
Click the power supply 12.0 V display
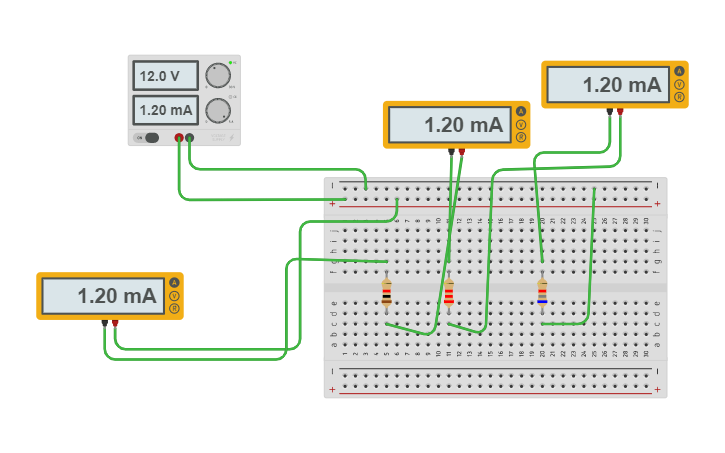tap(165, 76)
